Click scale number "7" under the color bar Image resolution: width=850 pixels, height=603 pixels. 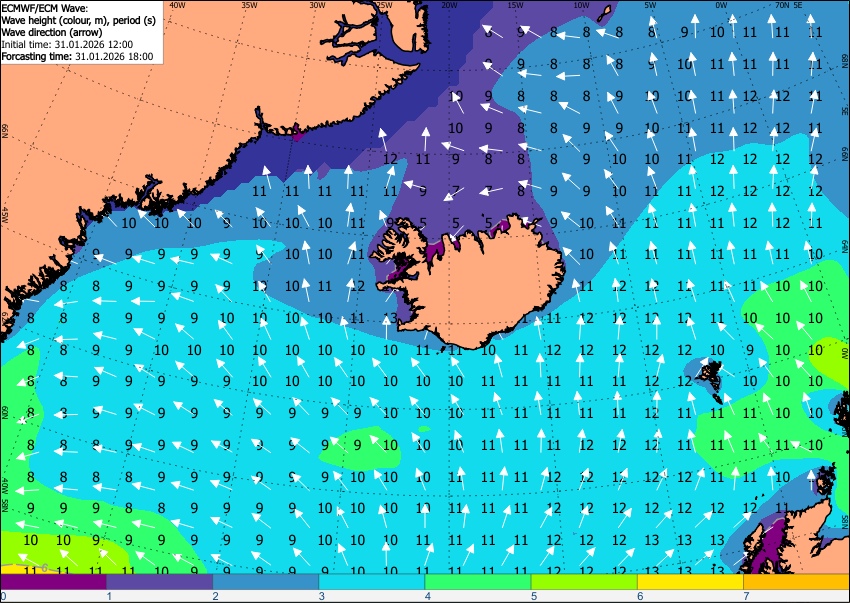746,596
